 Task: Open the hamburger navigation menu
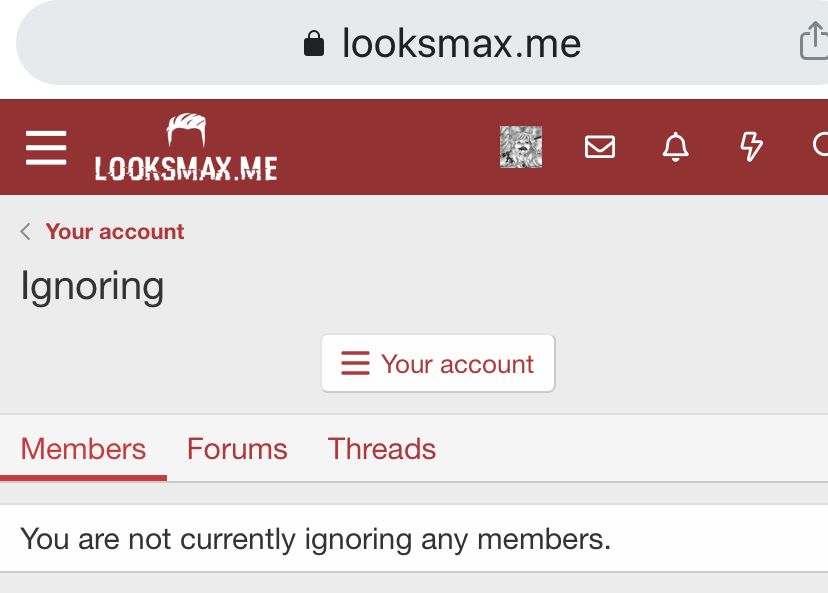[x=46, y=148]
